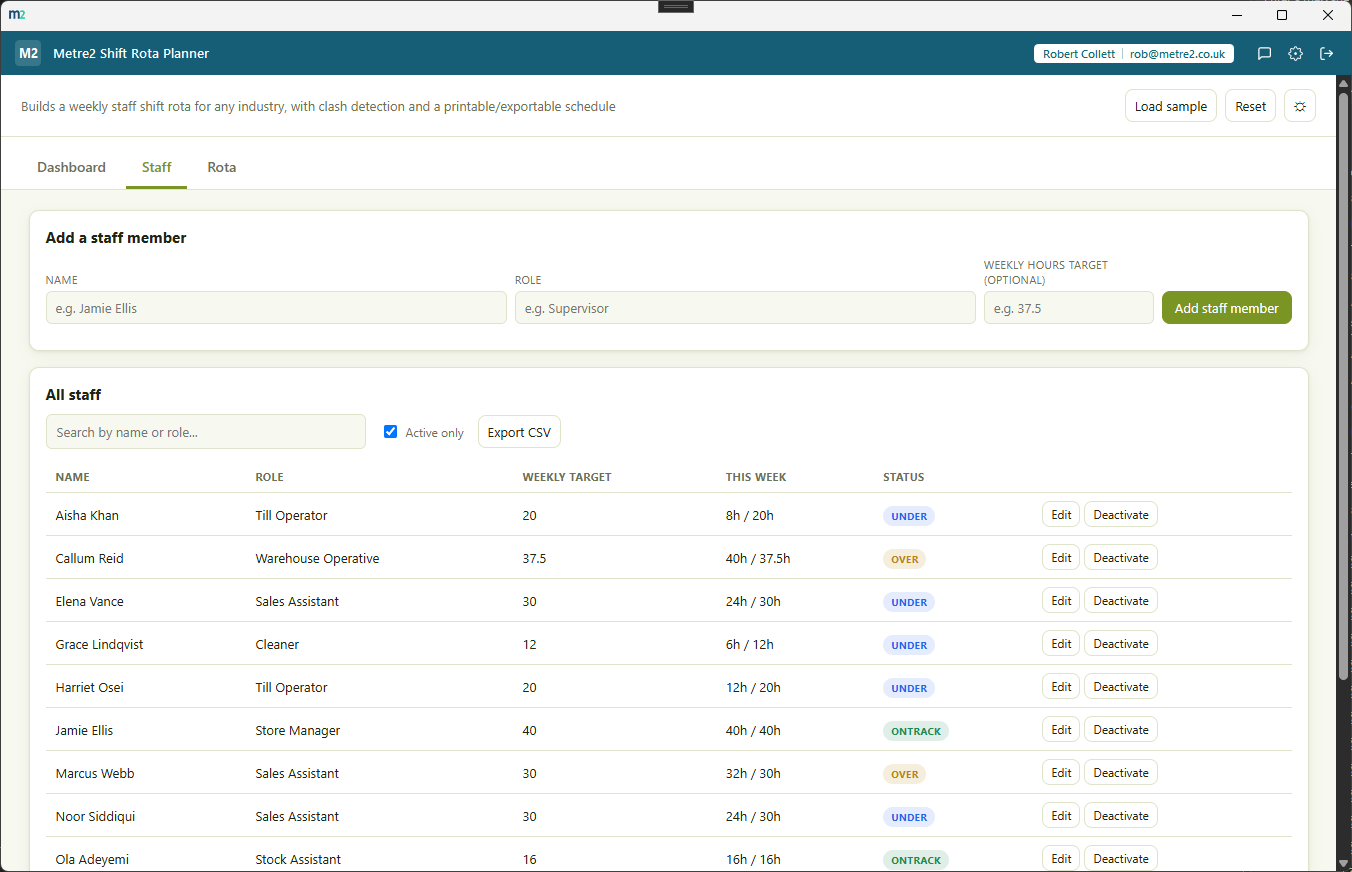Export the staff list as CSV
The width and height of the screenshot is (1352, 872).
(x=519, y=432)
